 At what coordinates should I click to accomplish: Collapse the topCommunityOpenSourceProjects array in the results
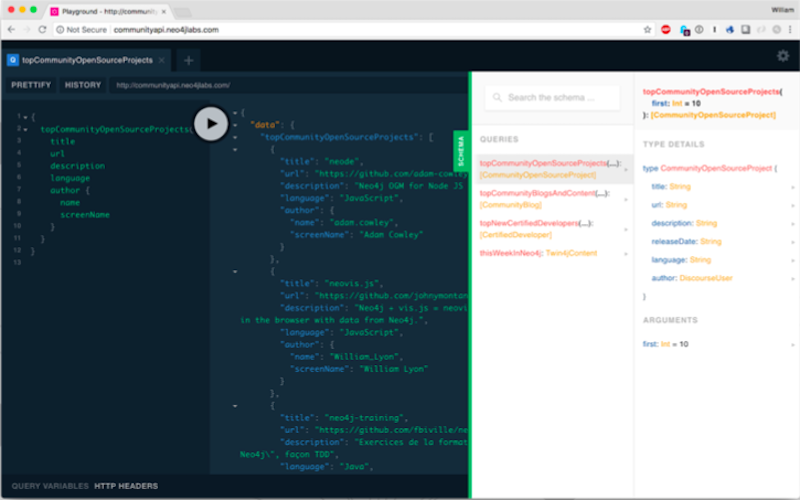(235, 137)
